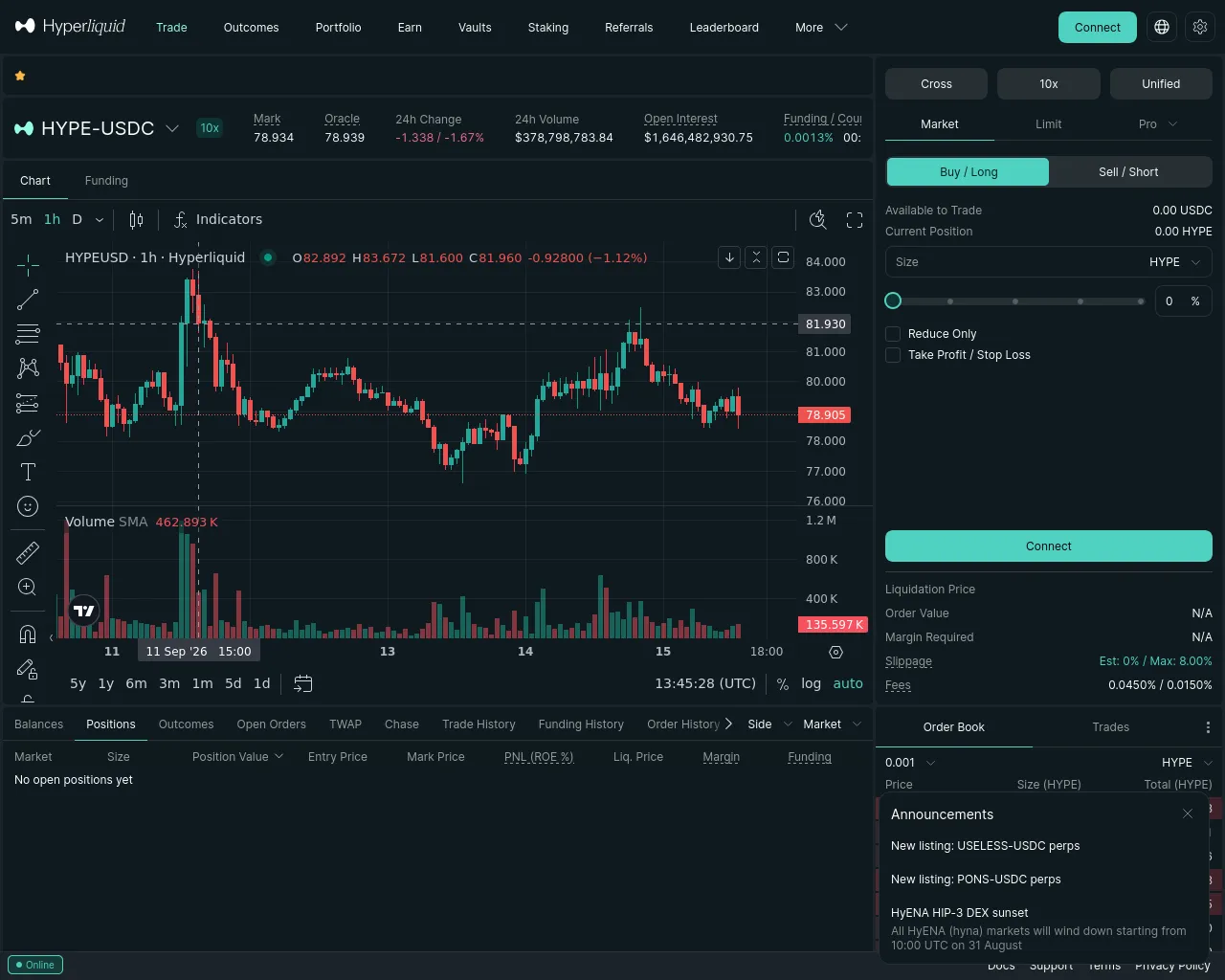
Task: Select the brush drawing tool
Action: coord(28,438)
